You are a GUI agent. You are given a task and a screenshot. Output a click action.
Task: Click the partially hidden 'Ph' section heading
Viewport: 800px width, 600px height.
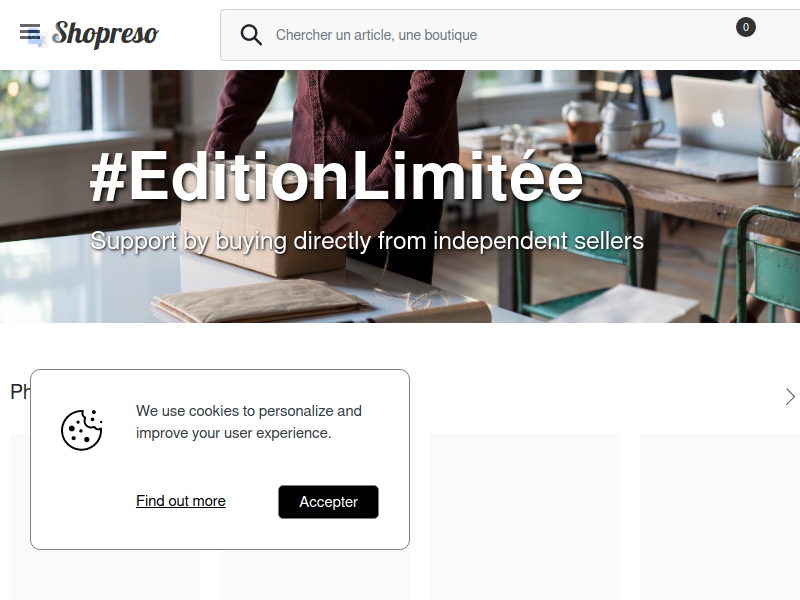tap(20, 392)
